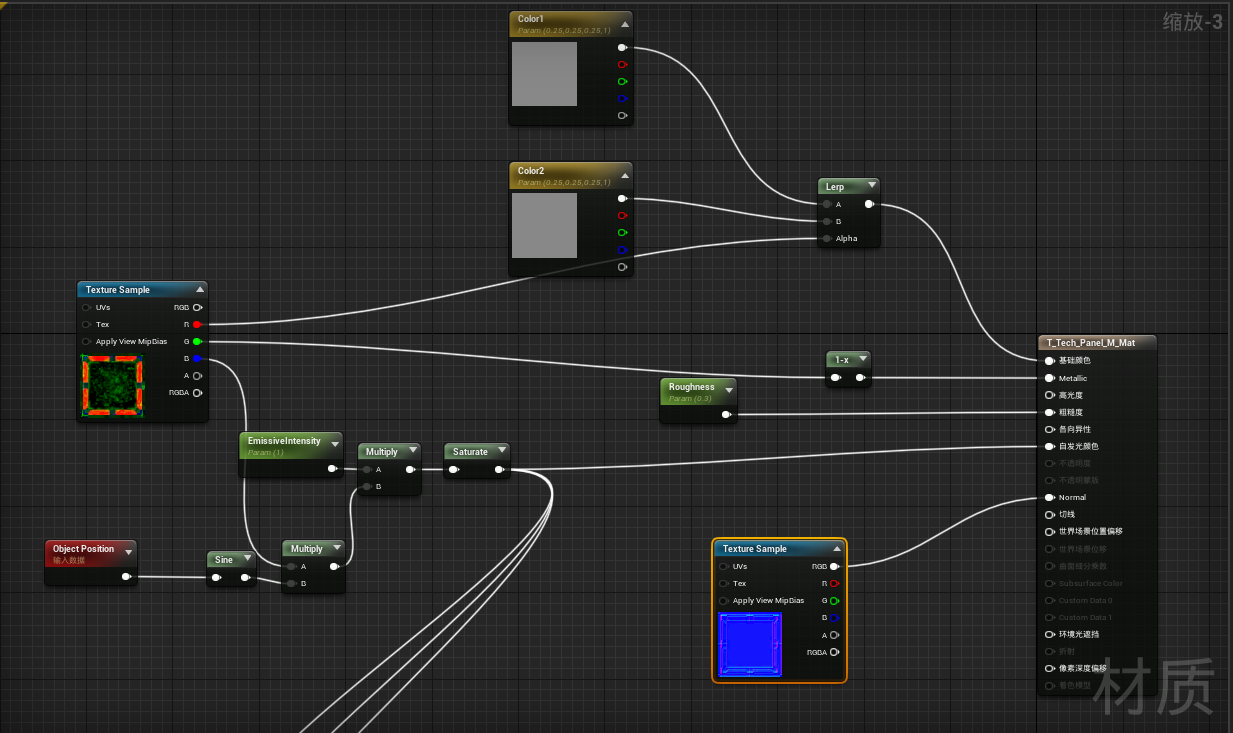Click the green channel output pin of Color1

tap(622, 81)
